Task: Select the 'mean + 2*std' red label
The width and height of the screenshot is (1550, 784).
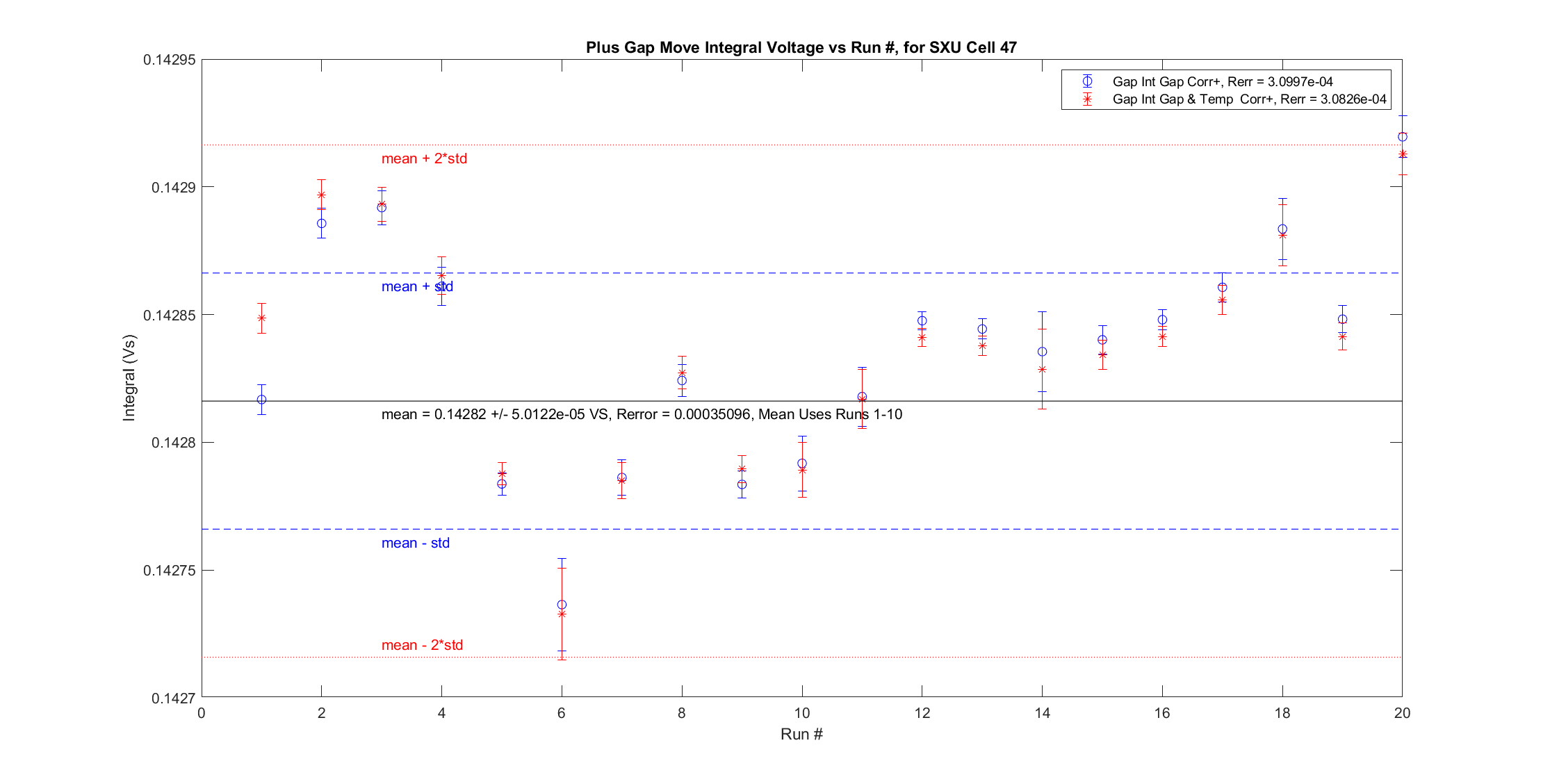Action: tap(424, 158)
